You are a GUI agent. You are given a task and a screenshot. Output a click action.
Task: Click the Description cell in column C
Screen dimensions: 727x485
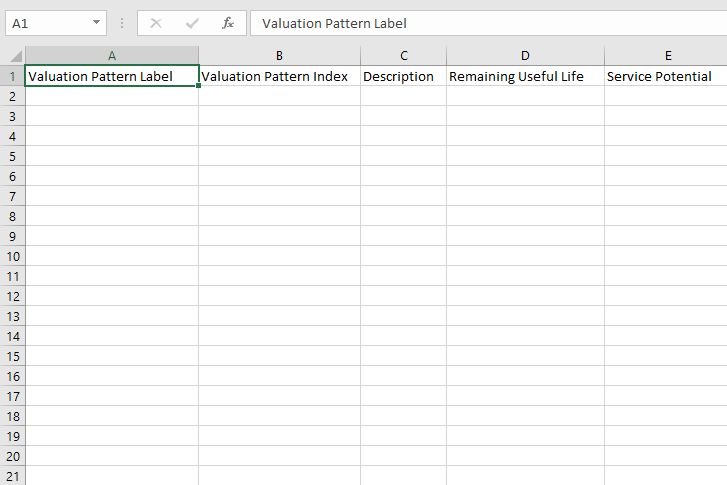pos(403,76)
